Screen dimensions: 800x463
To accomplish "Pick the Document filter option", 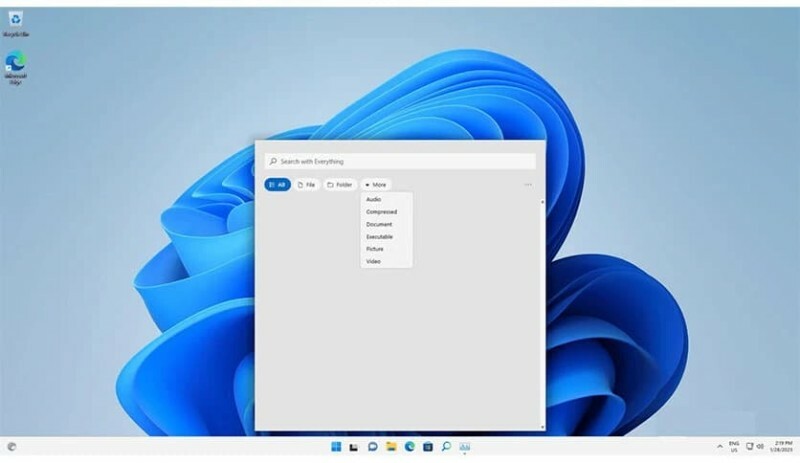I will tap(379, 224).
